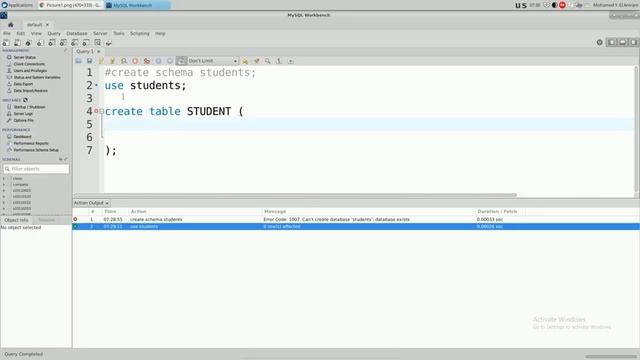The height and width of the screenshot is (360, 640).
Task: Open the Database menu
Action: point(77,33)
